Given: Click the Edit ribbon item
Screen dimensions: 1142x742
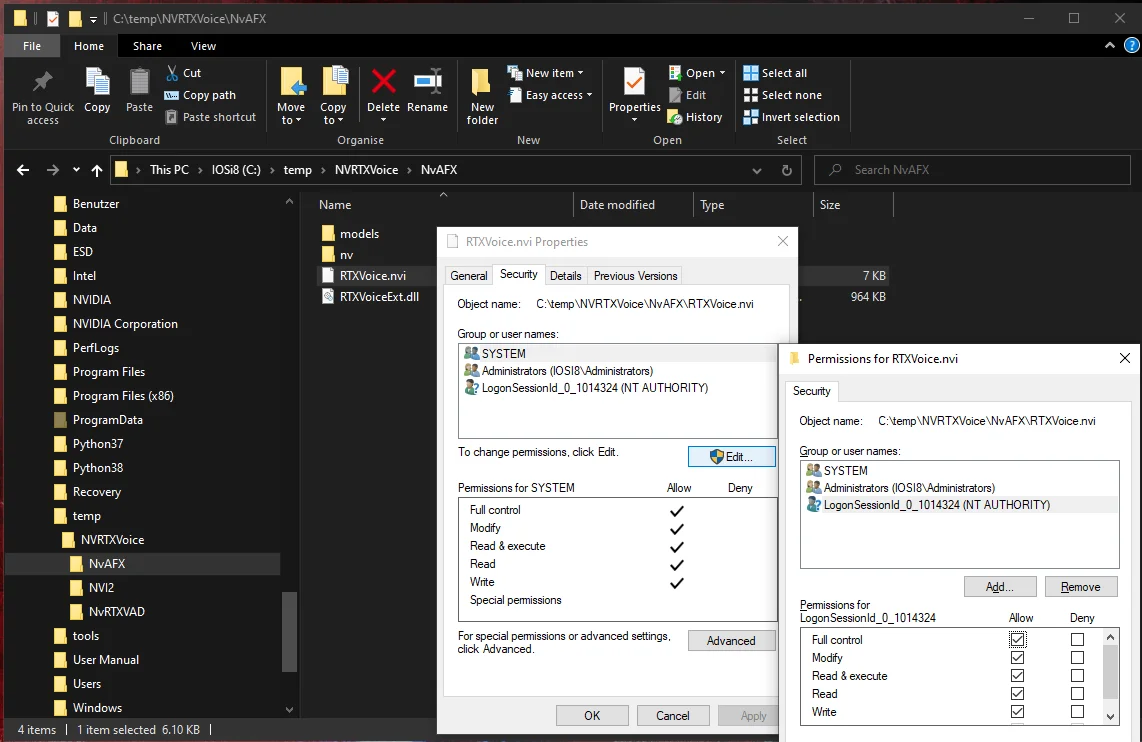Looking at the screenshot, I should [688, 95].
